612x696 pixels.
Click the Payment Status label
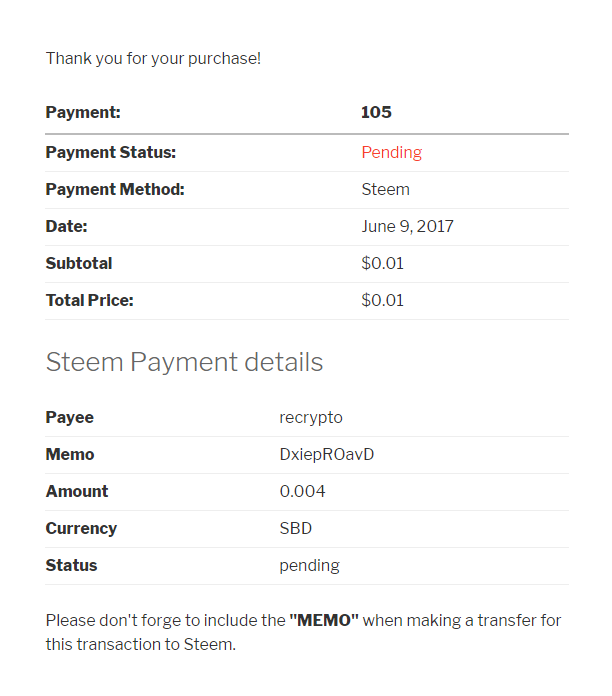point(110,152)
